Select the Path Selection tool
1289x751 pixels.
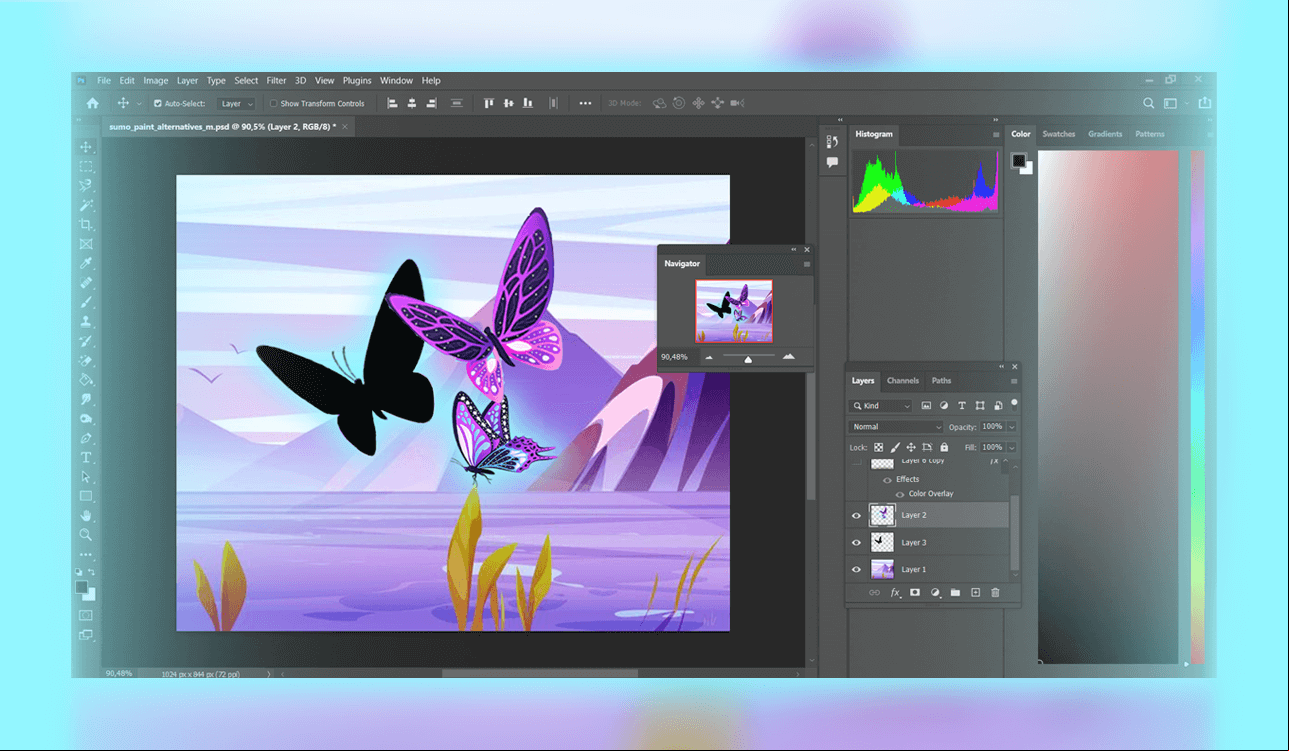pos(86,477)
